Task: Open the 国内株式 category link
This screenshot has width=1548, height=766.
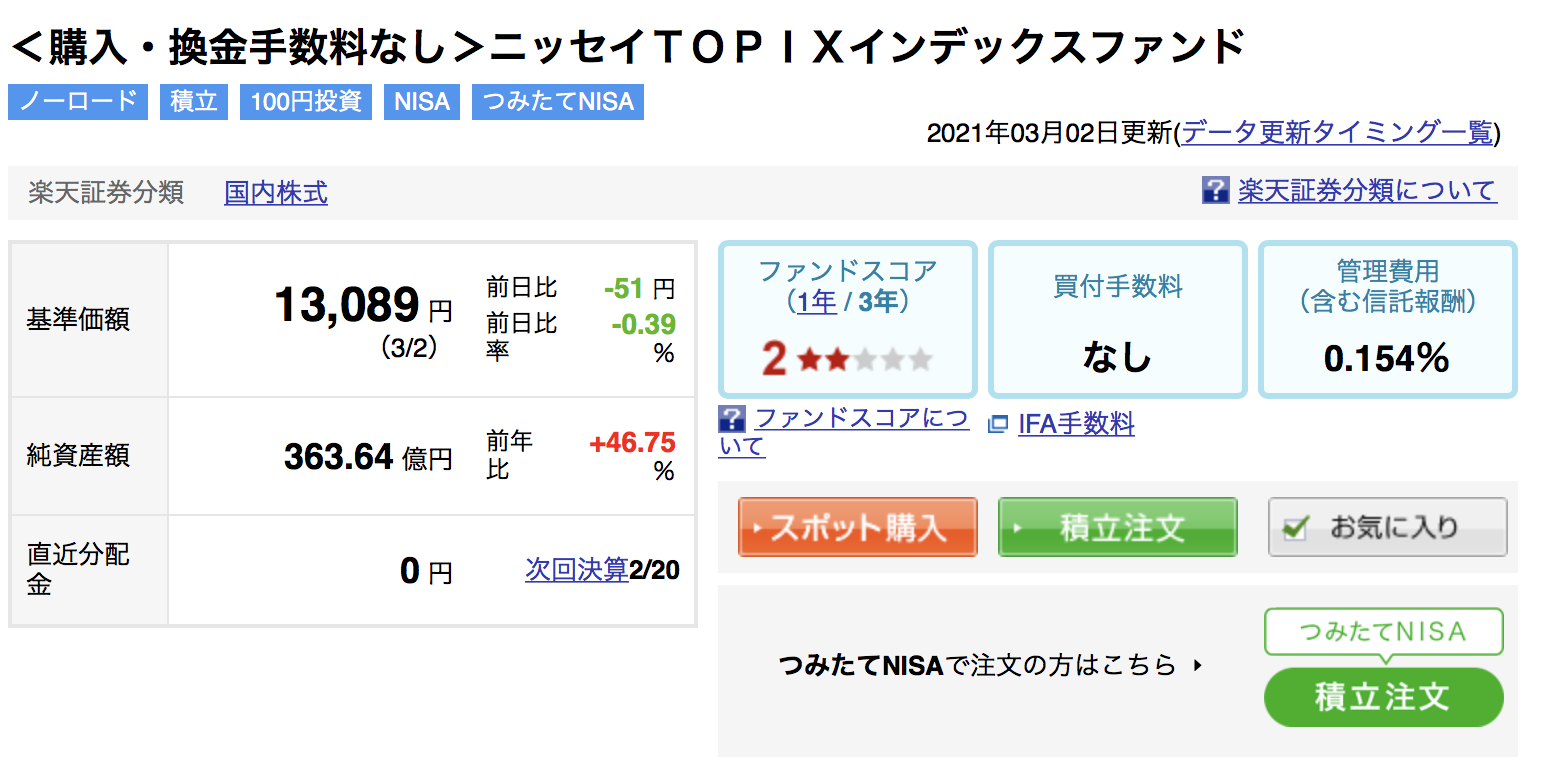Action: (276, 192)
